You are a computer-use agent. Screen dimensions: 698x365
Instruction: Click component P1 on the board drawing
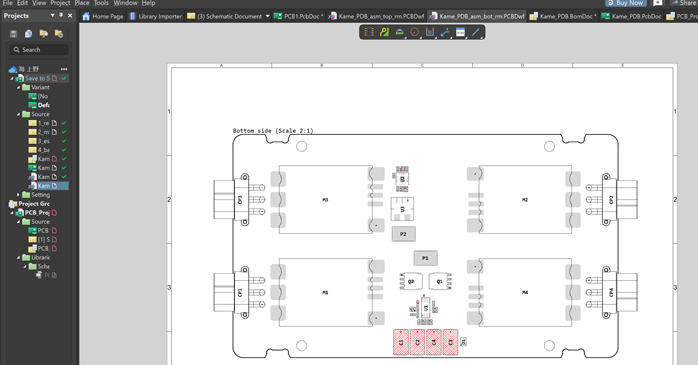tap(426, 258)
